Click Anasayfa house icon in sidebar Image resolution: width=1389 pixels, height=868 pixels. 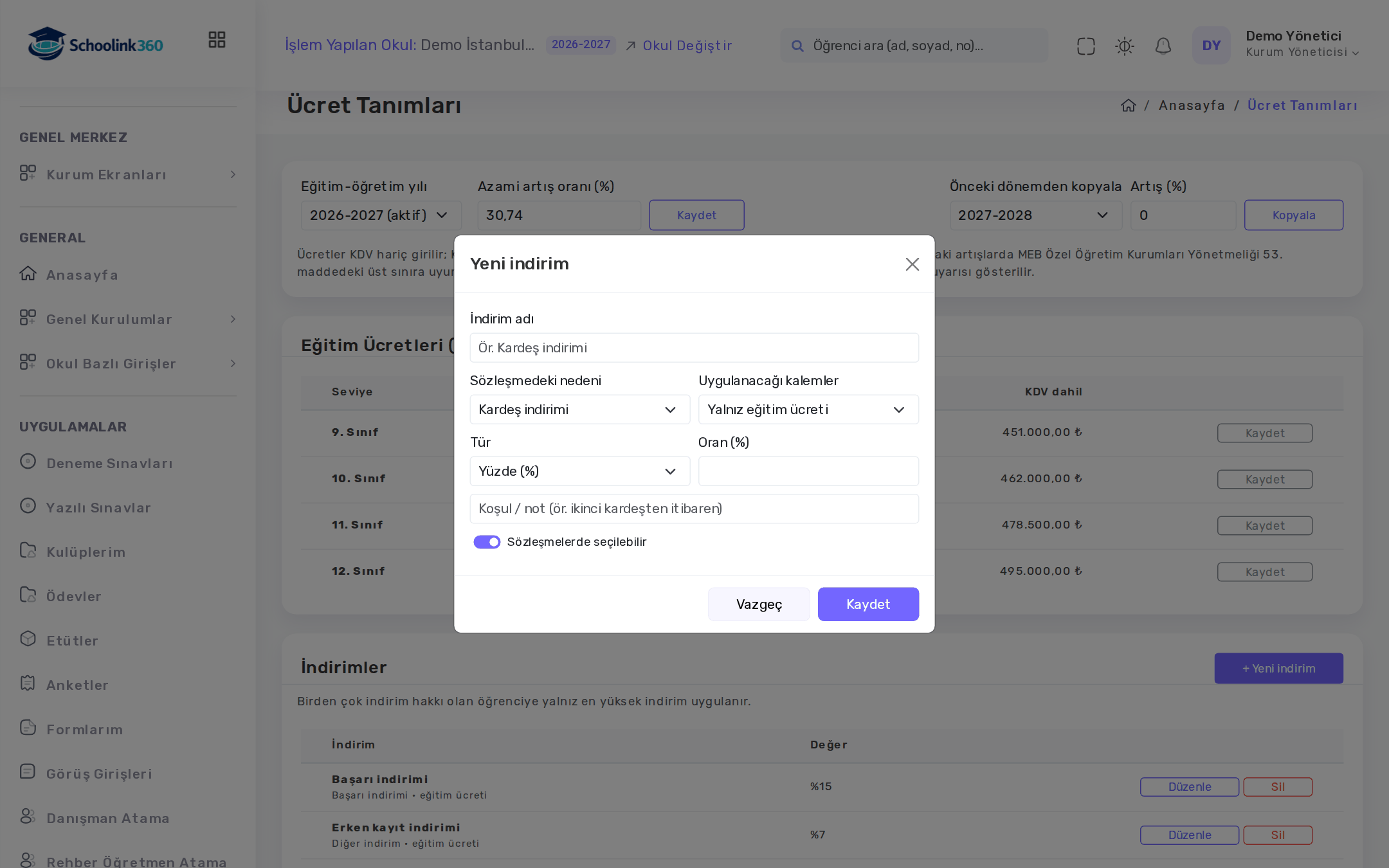point(28,273)
